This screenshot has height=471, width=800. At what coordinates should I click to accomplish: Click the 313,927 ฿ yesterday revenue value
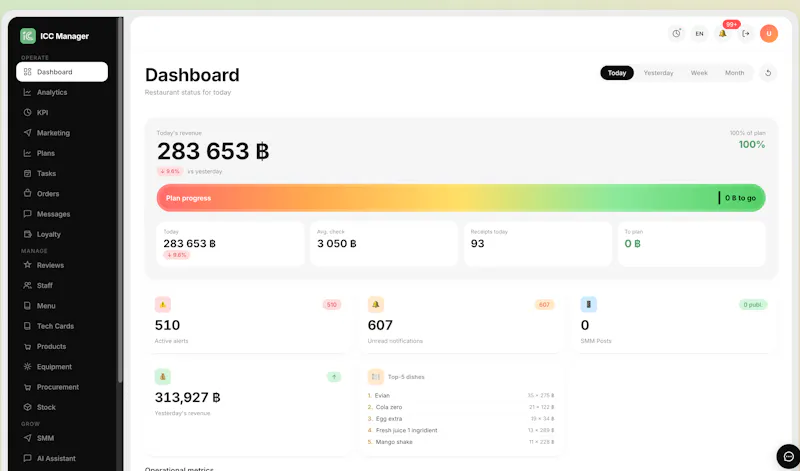tap(187, 398)
